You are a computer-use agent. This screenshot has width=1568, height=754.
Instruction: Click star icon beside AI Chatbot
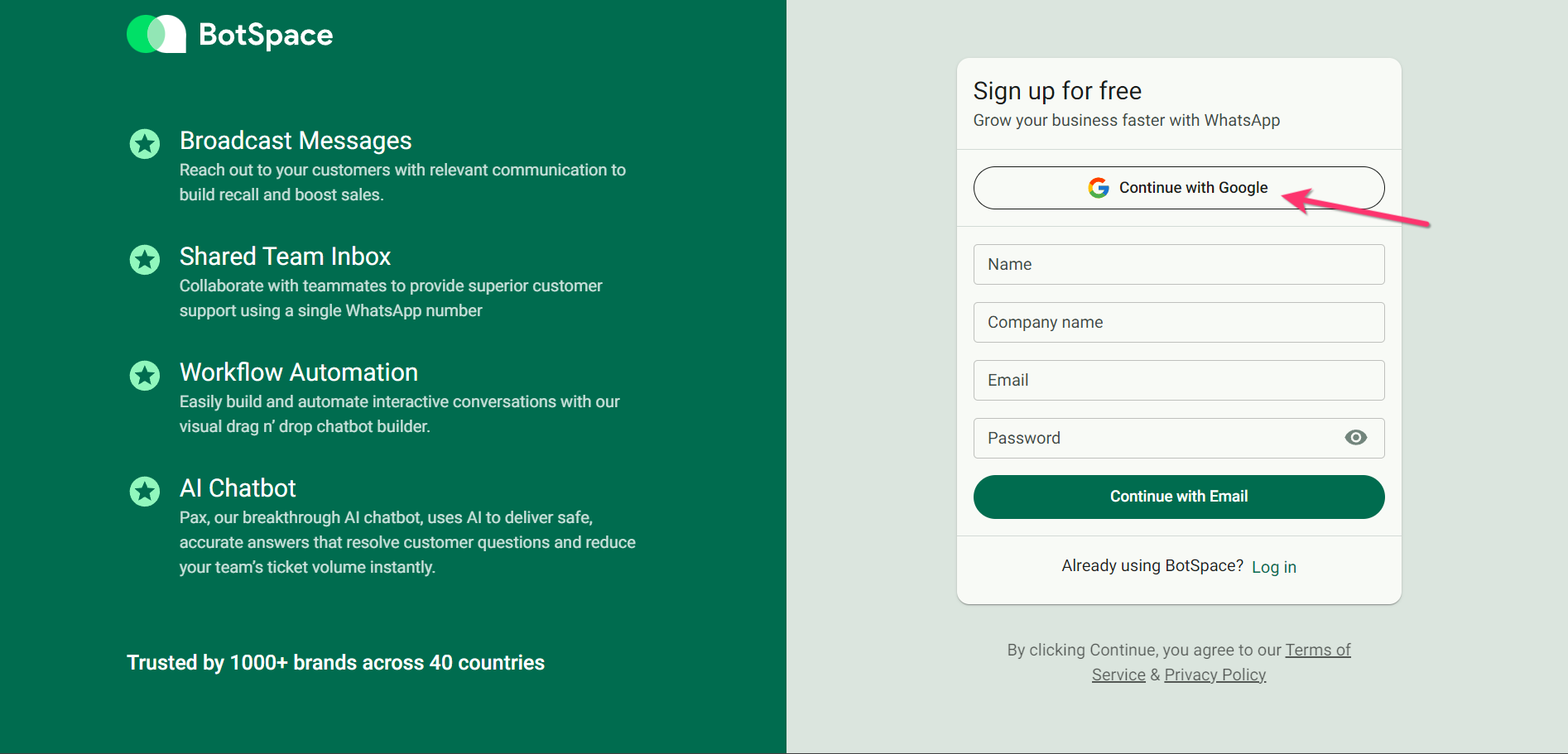(x=145, y=492)
